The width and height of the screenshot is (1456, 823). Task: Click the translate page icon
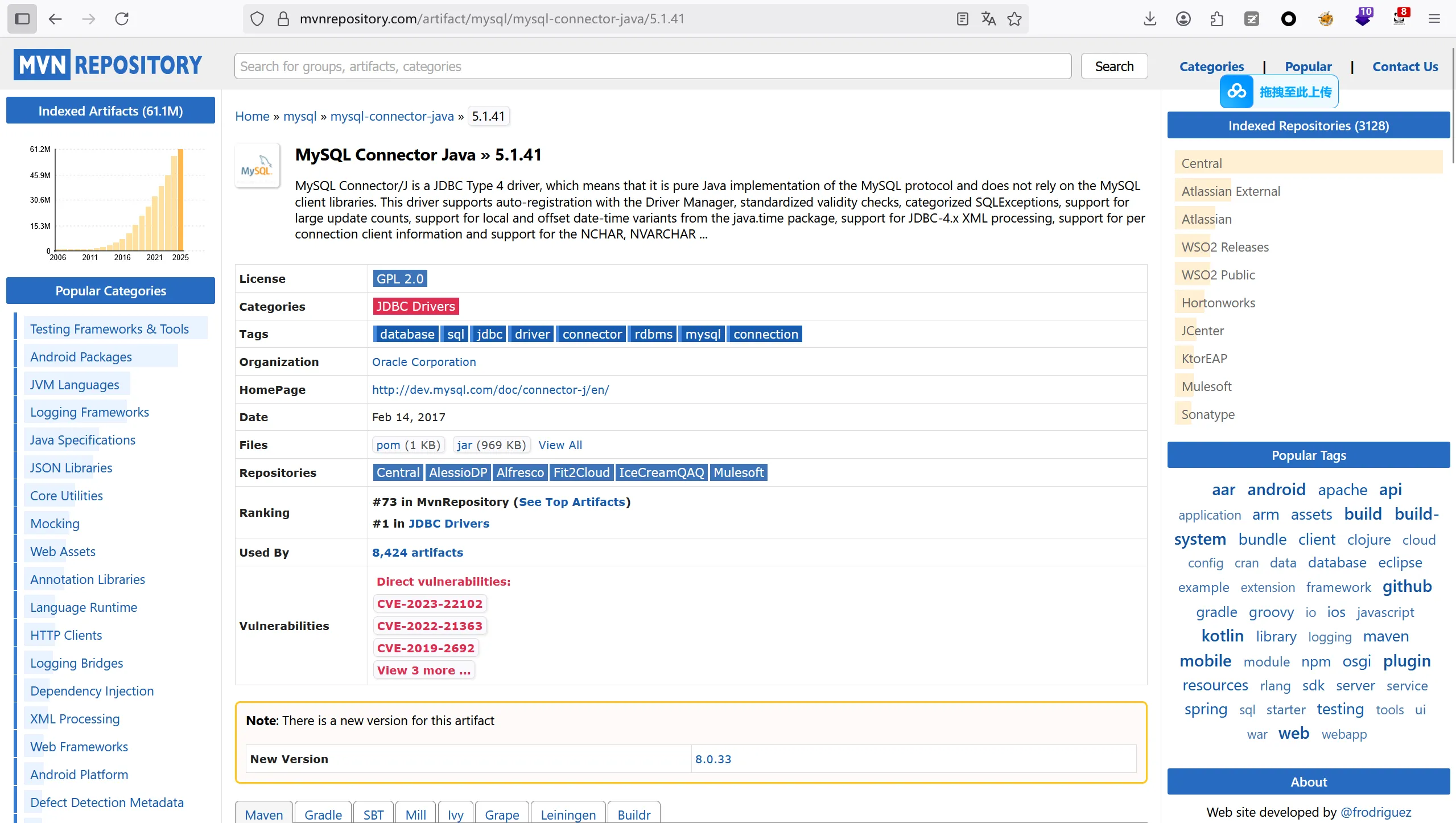[x=988, y=19]
